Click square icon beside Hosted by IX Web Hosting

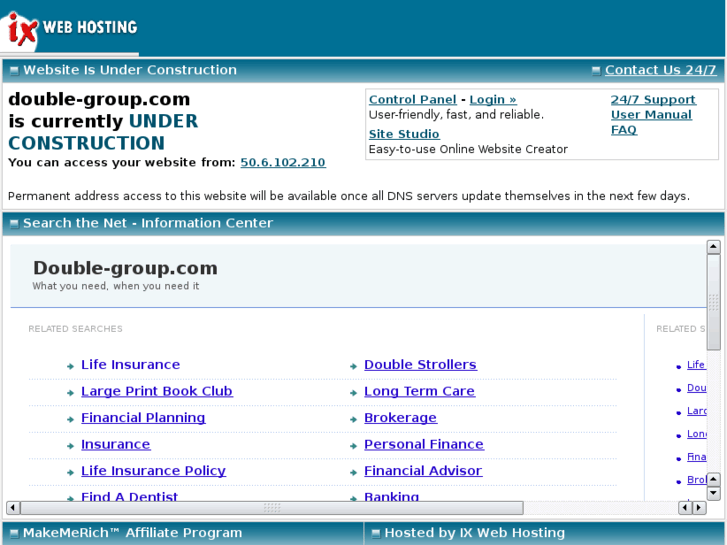coord(376,533)
